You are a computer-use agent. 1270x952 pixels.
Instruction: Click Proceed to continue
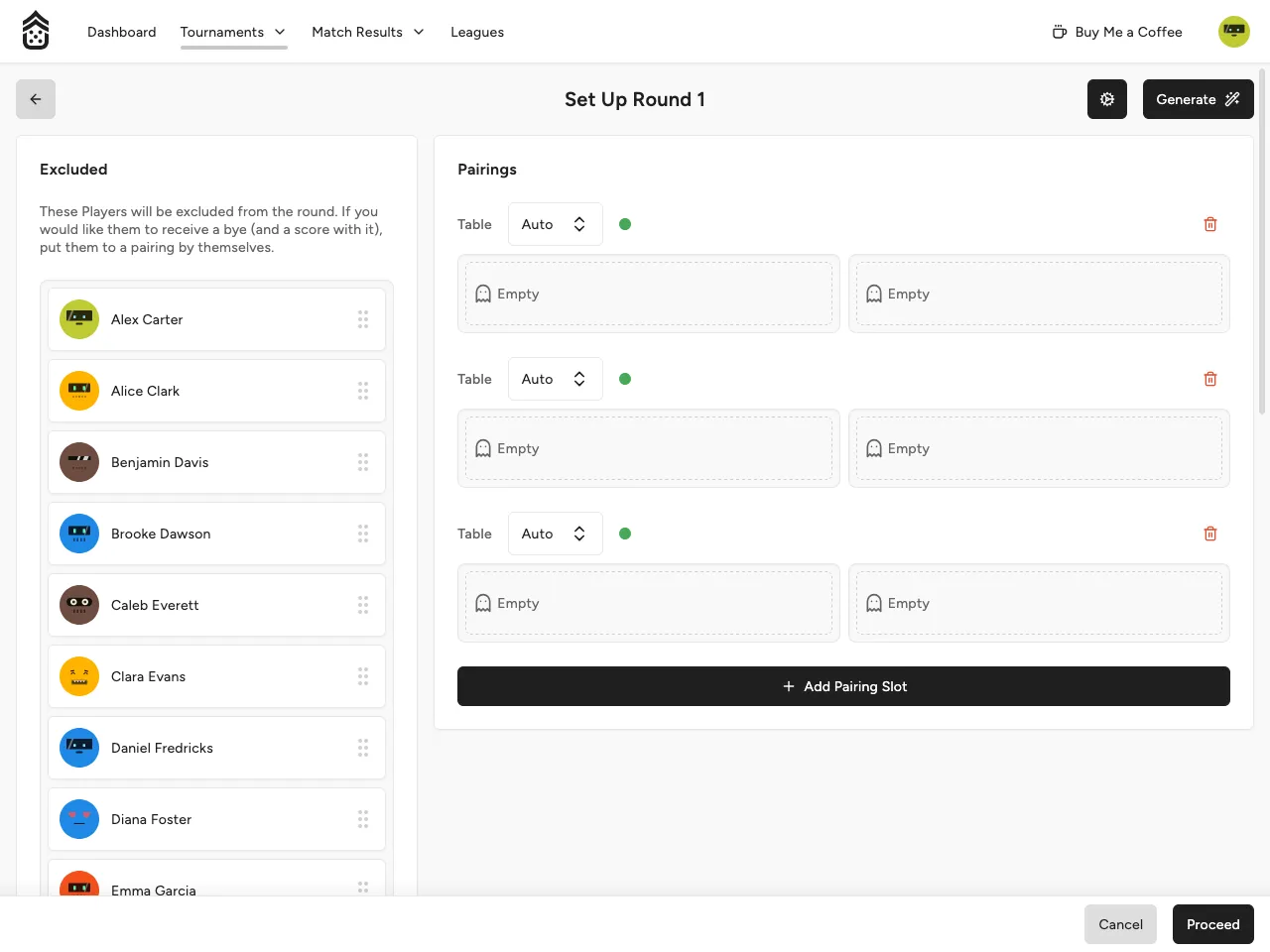tap(1213, 924)
